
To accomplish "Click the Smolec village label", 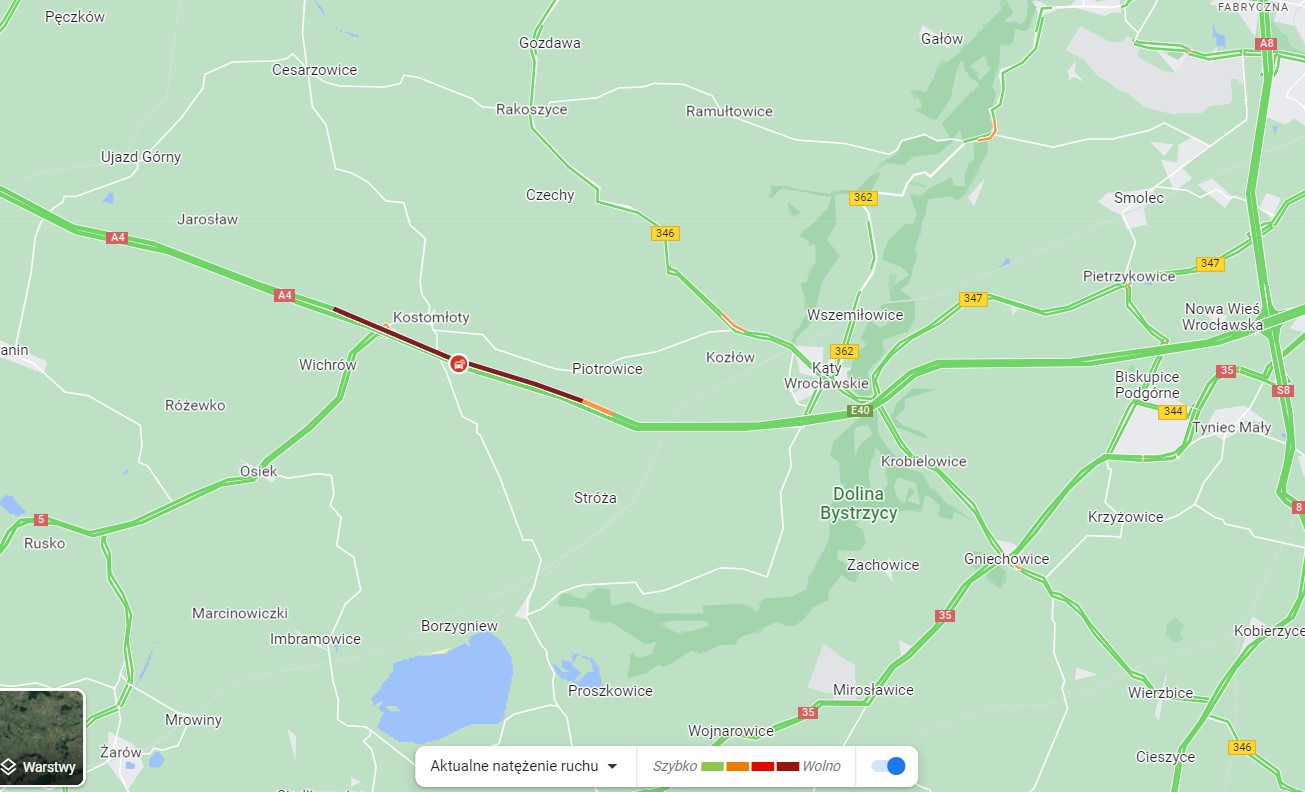I will point(1139,198).
